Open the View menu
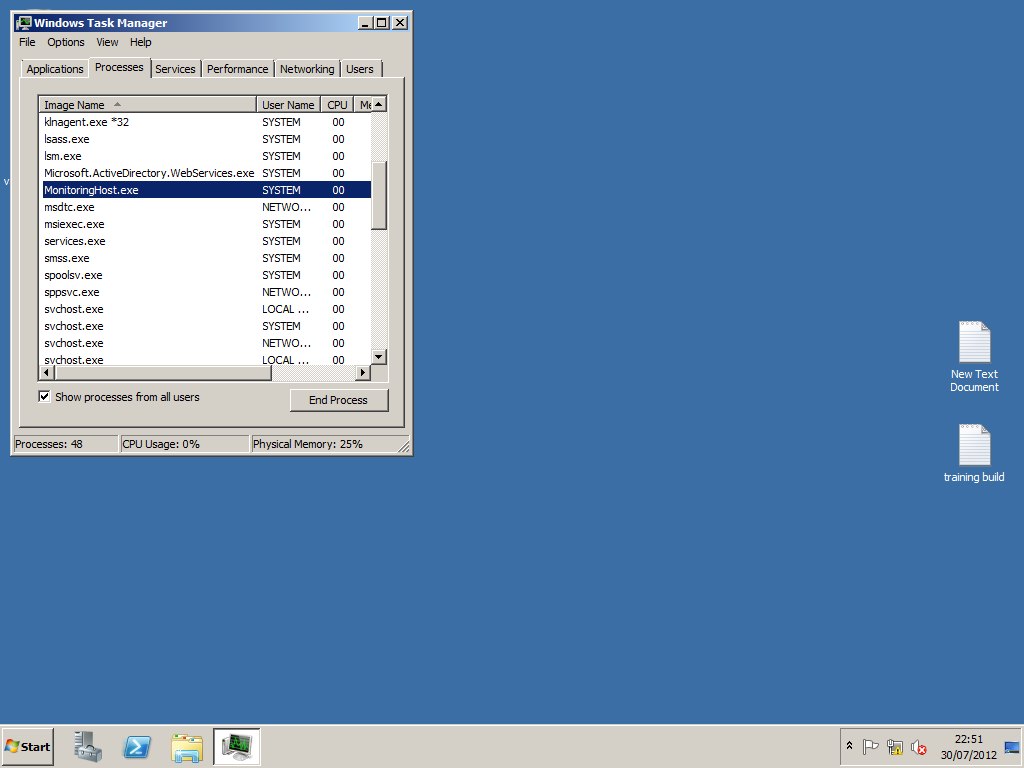 [107, 42]
